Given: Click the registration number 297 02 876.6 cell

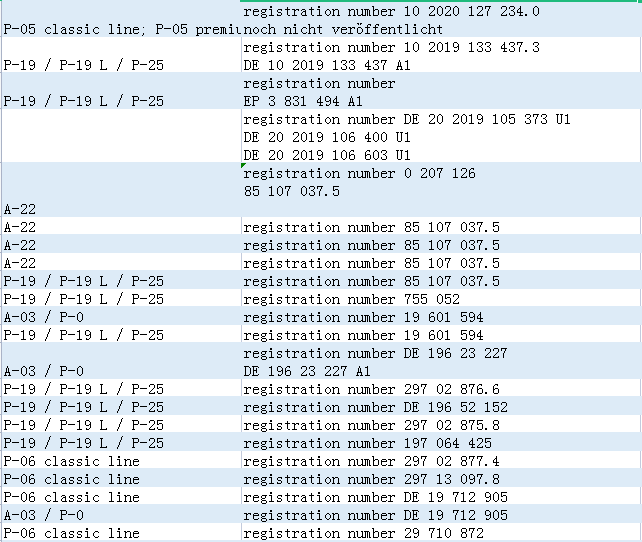Looking at the screenshot, I should [x=440, y=389].
